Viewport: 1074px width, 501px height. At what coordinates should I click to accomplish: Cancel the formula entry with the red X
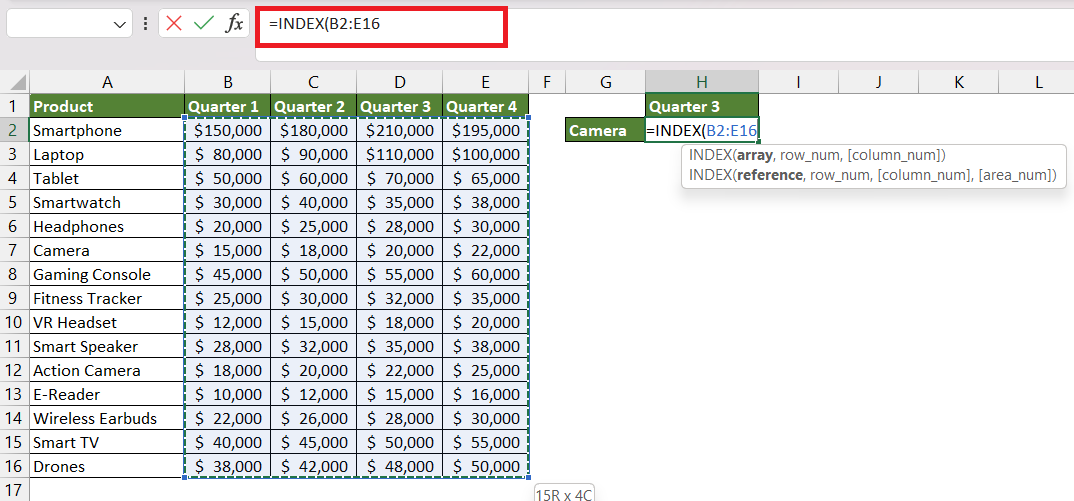click(x=174, y=24)
